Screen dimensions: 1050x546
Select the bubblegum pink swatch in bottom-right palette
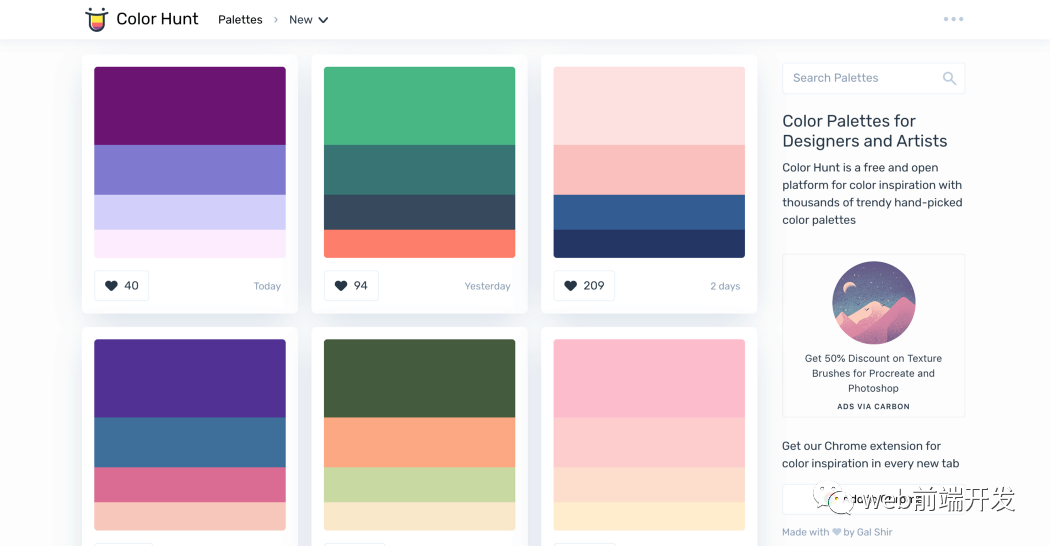coord(649,379)
